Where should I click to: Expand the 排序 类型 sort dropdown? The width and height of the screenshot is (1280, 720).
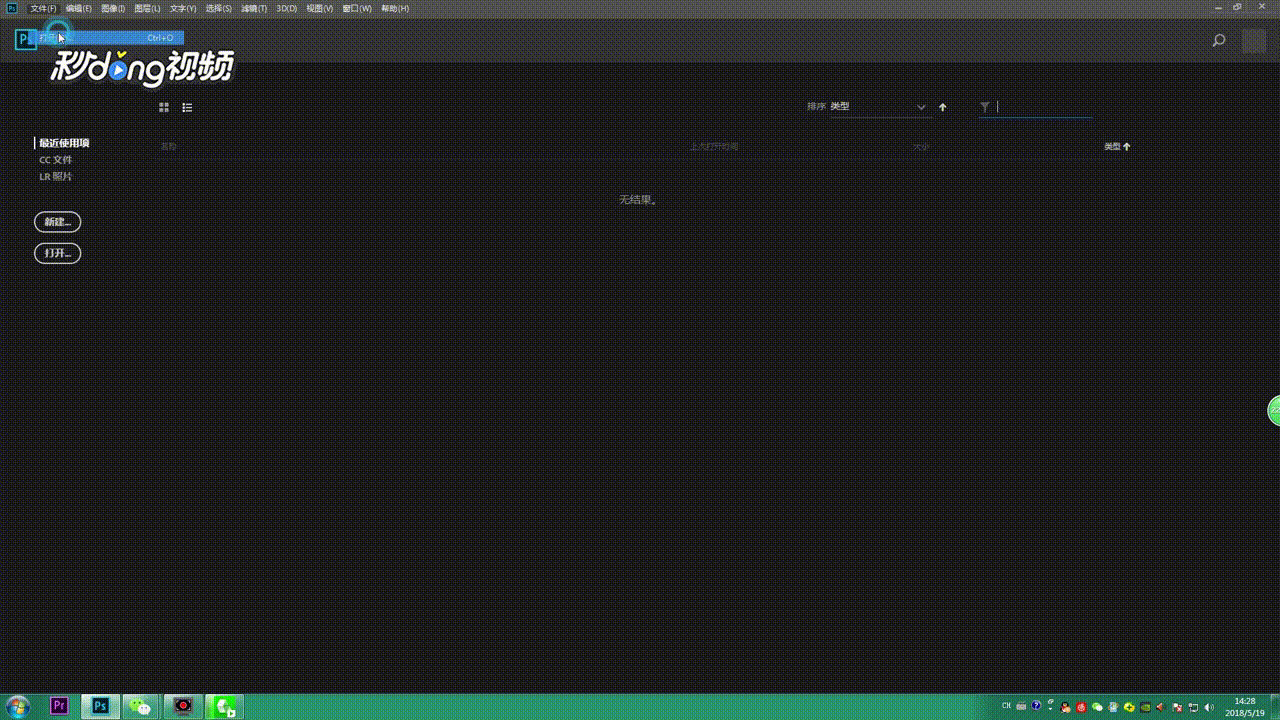click(x=879, y=107)
